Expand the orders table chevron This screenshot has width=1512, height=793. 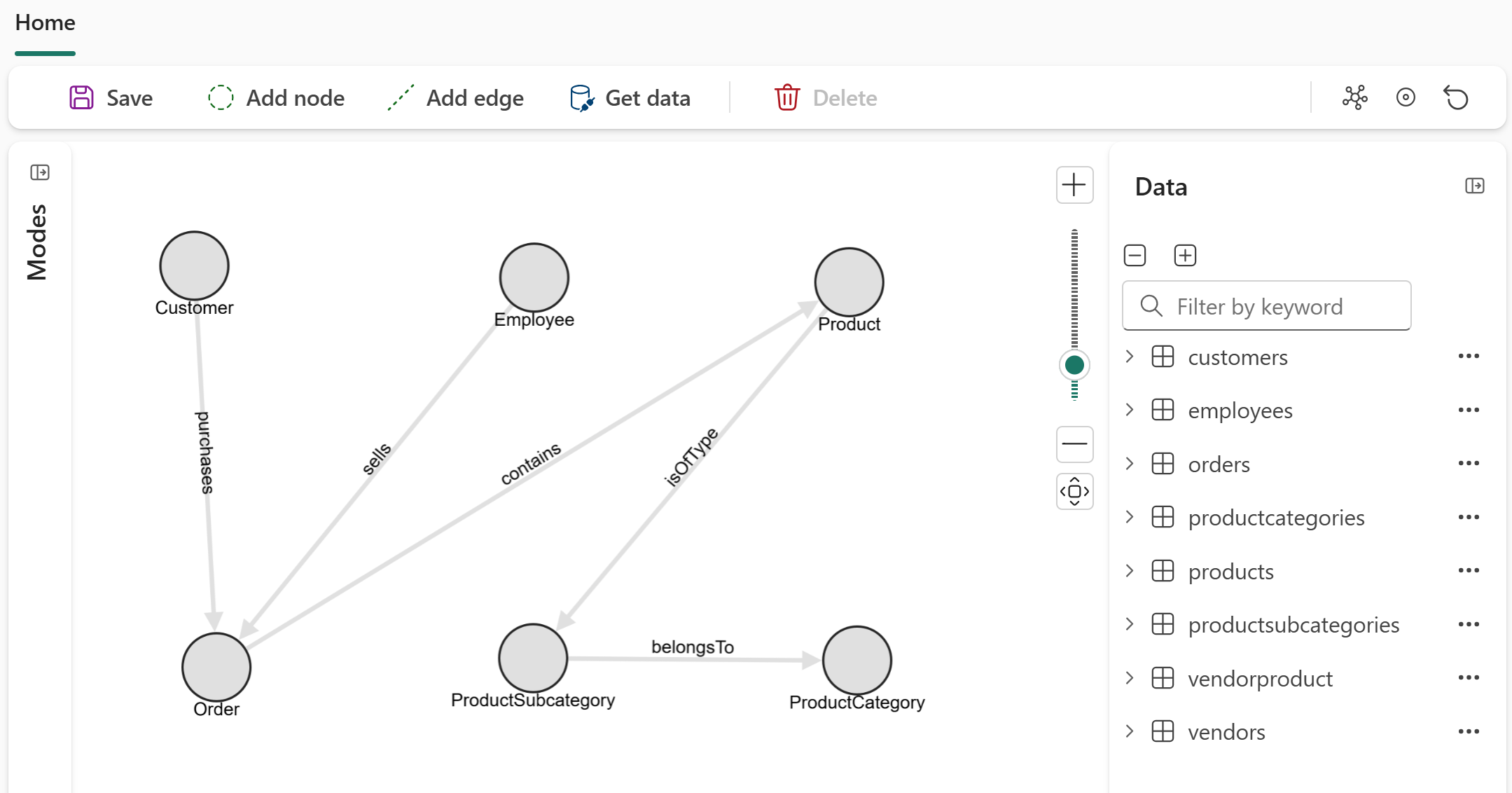point(1129,464)
